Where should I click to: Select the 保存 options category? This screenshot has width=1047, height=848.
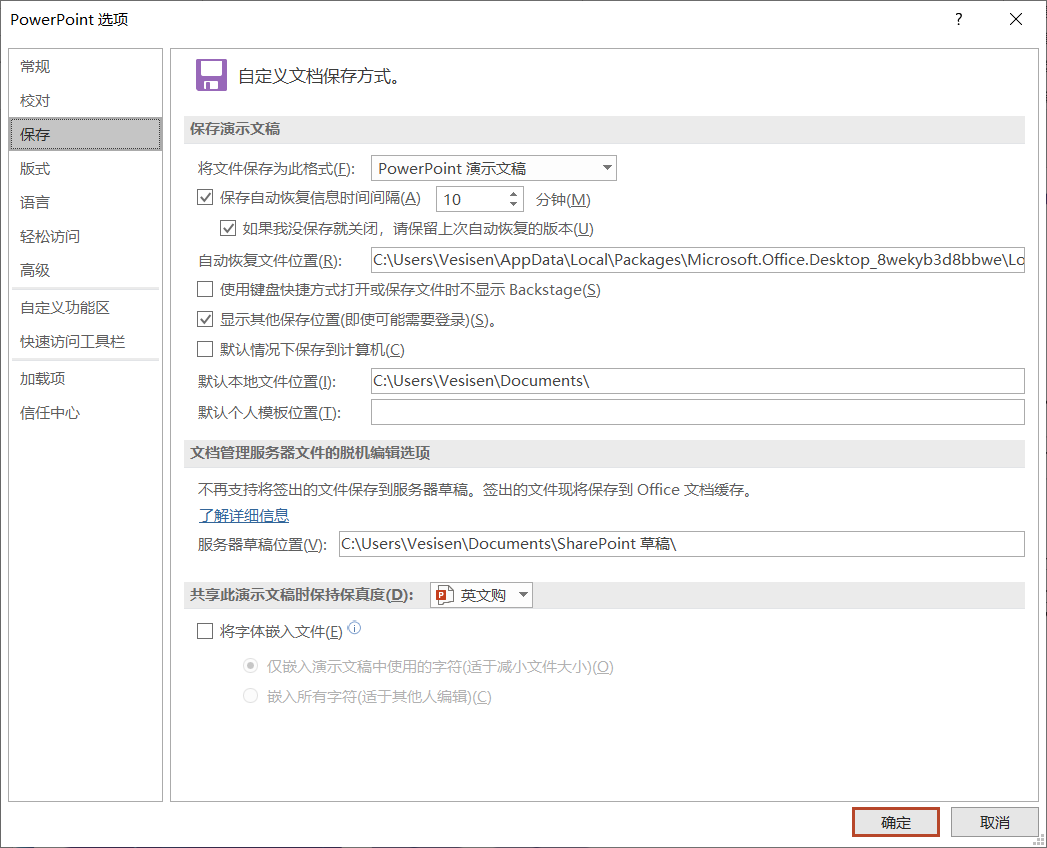85,134
